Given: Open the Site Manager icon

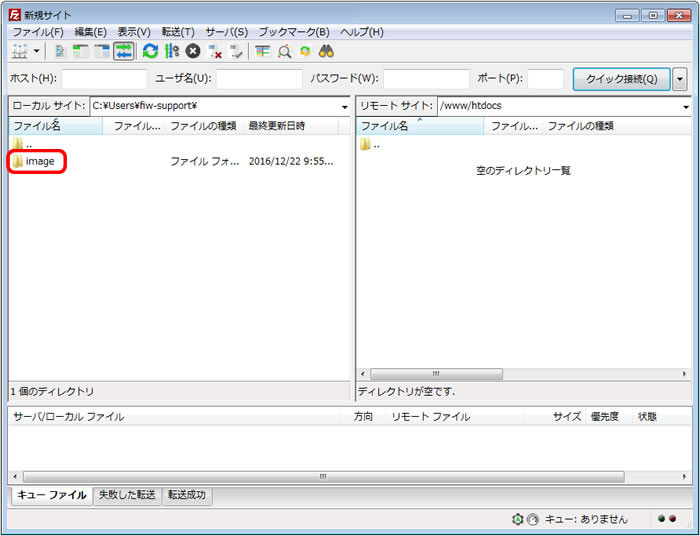Looking at the screenshot, I should pyautogui.click(x=20, y=52).
